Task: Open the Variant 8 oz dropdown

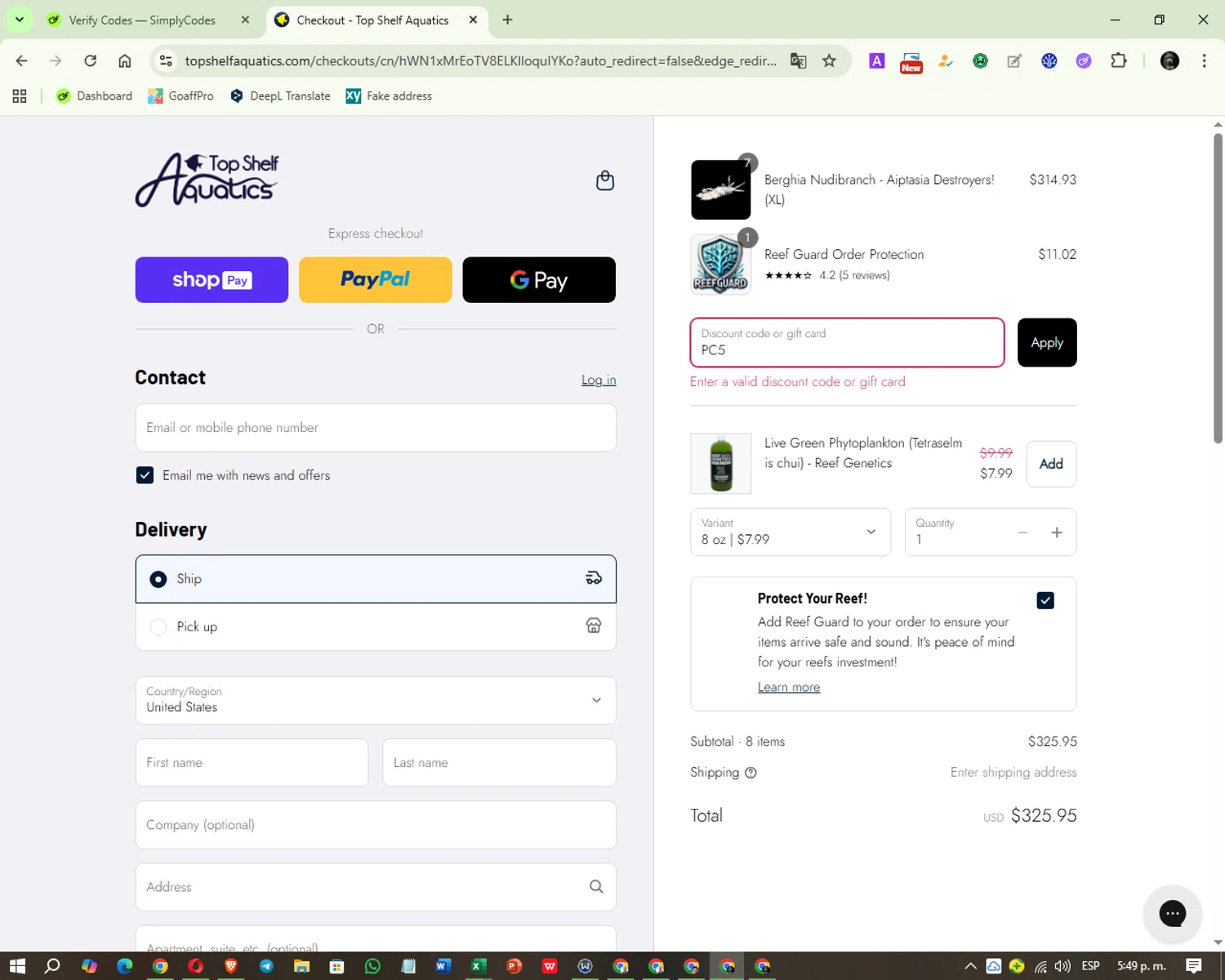Action: point(791,532)
